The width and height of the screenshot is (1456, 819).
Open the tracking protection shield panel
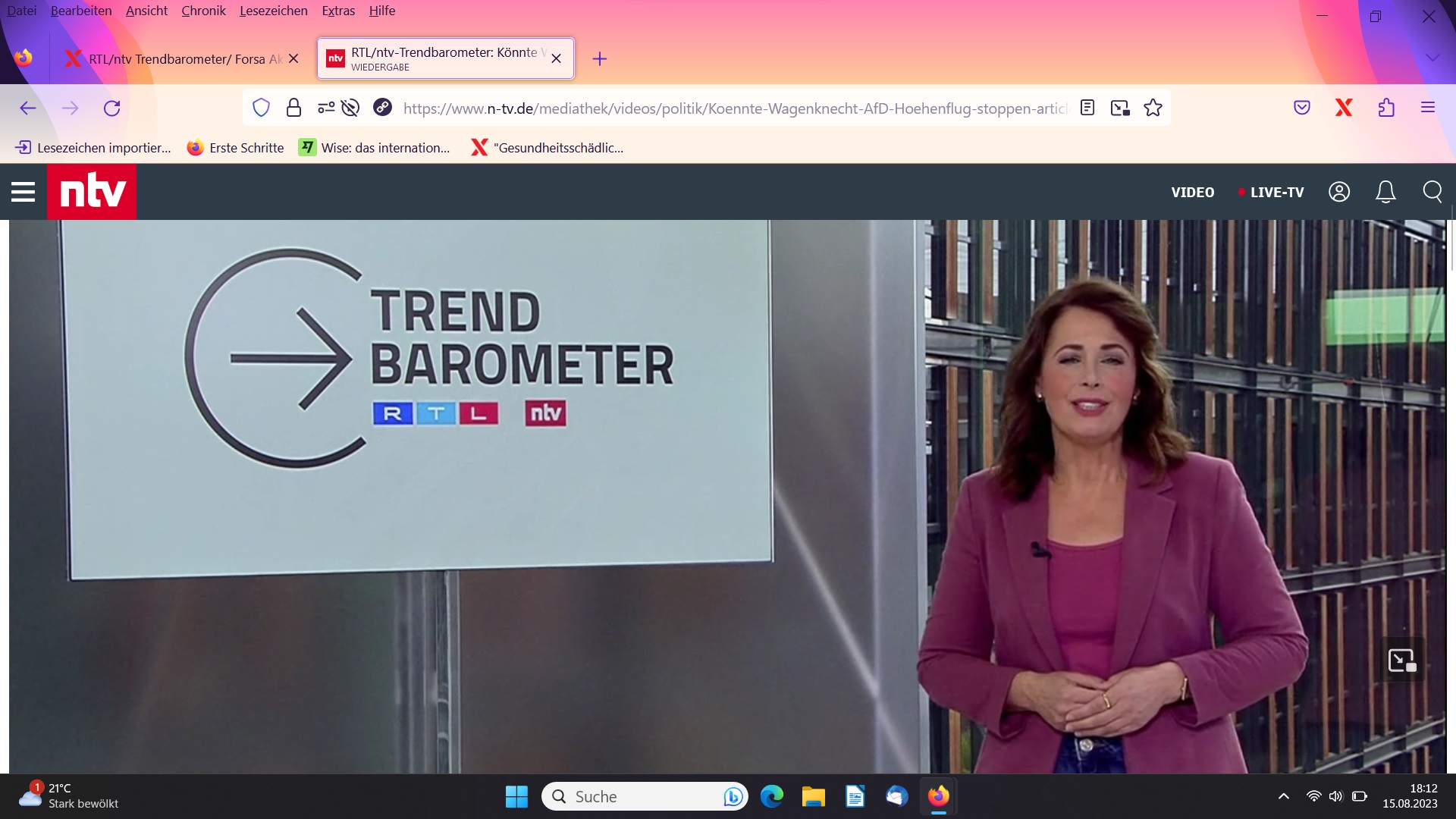click(x=261, y=108)
